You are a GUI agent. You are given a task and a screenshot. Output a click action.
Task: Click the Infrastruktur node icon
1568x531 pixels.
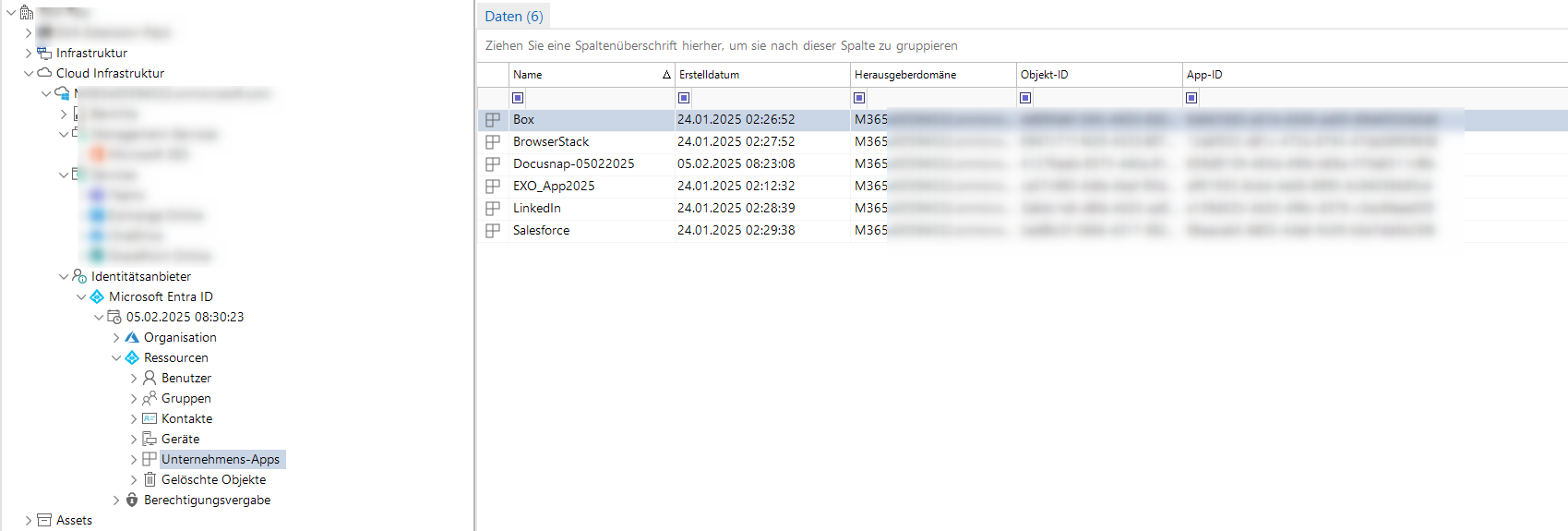point(43,53)
